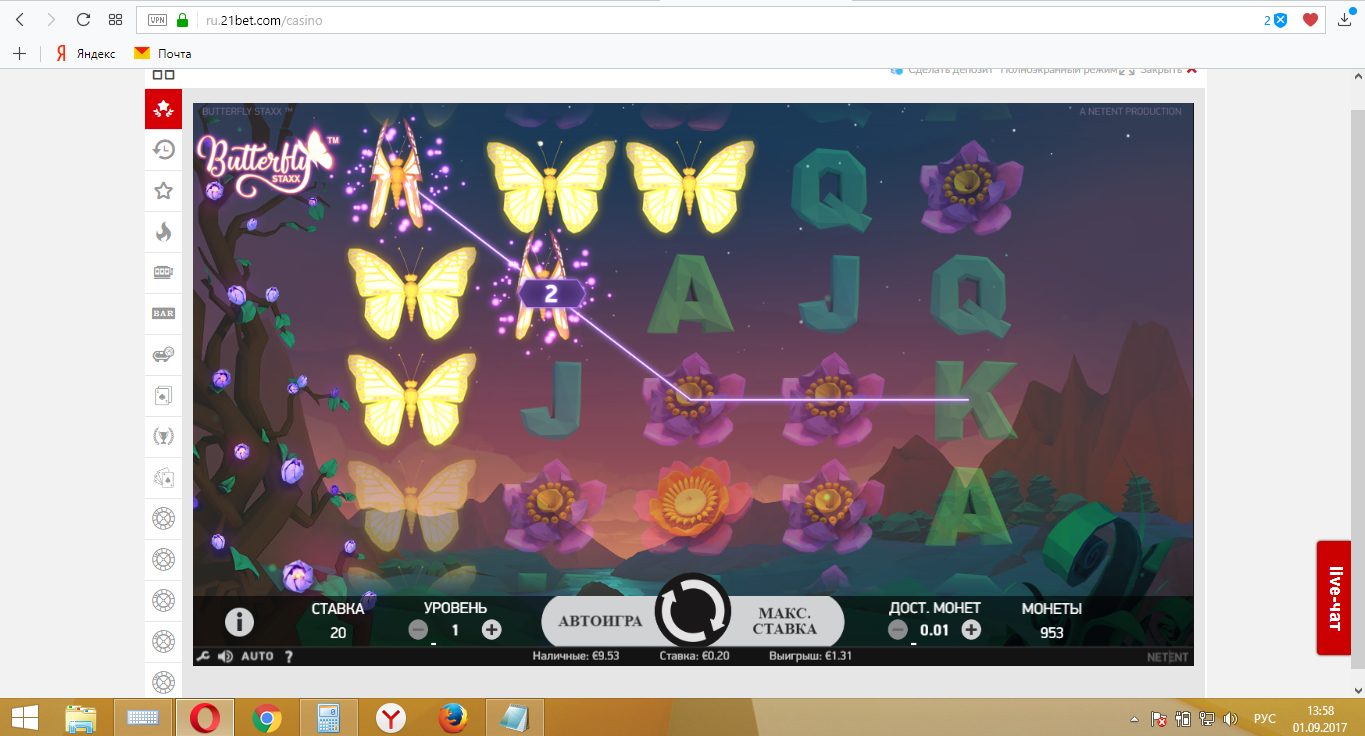Open the live-чат tab

(x=1334, y=598)
